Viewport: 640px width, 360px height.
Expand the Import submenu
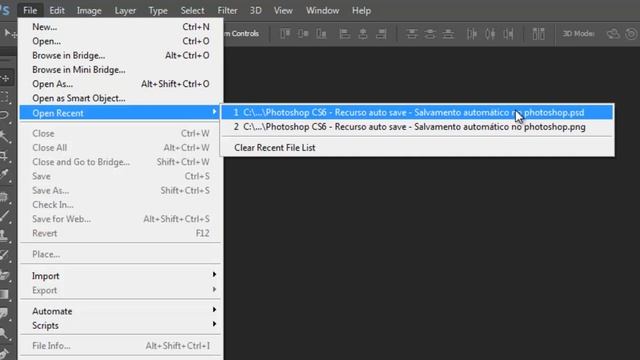(120, 276)
